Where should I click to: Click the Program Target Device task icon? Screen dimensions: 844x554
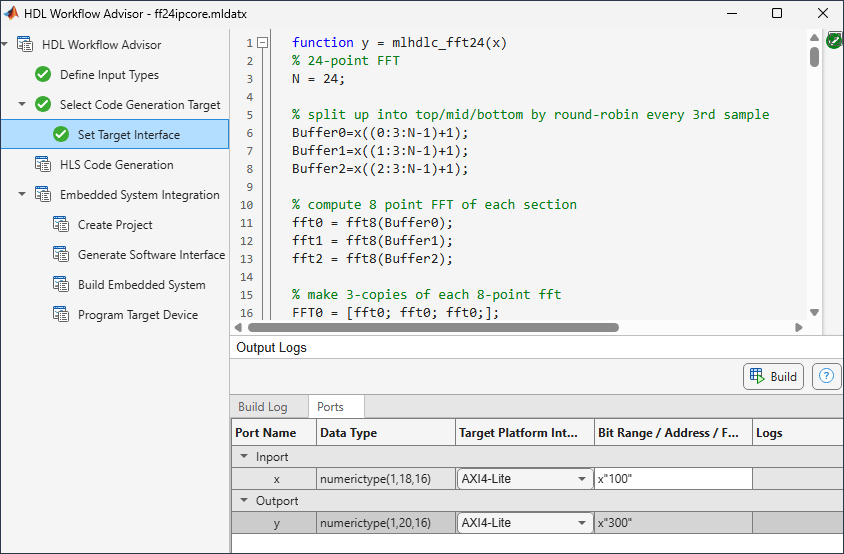click(61, 314)
